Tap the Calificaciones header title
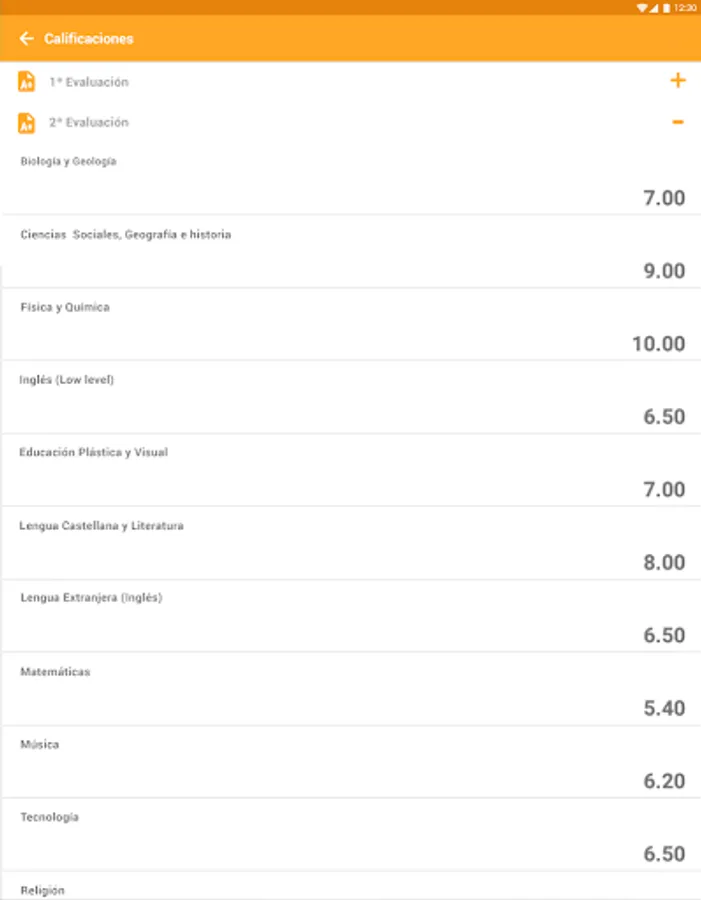 [89, 39]
